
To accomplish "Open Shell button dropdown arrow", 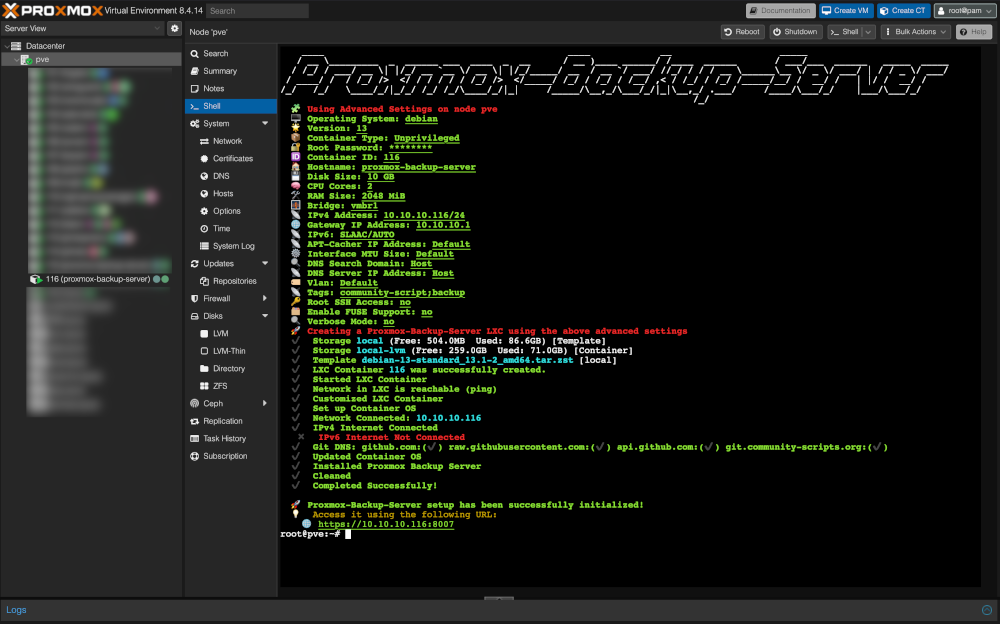I will [x=868, y=32].
